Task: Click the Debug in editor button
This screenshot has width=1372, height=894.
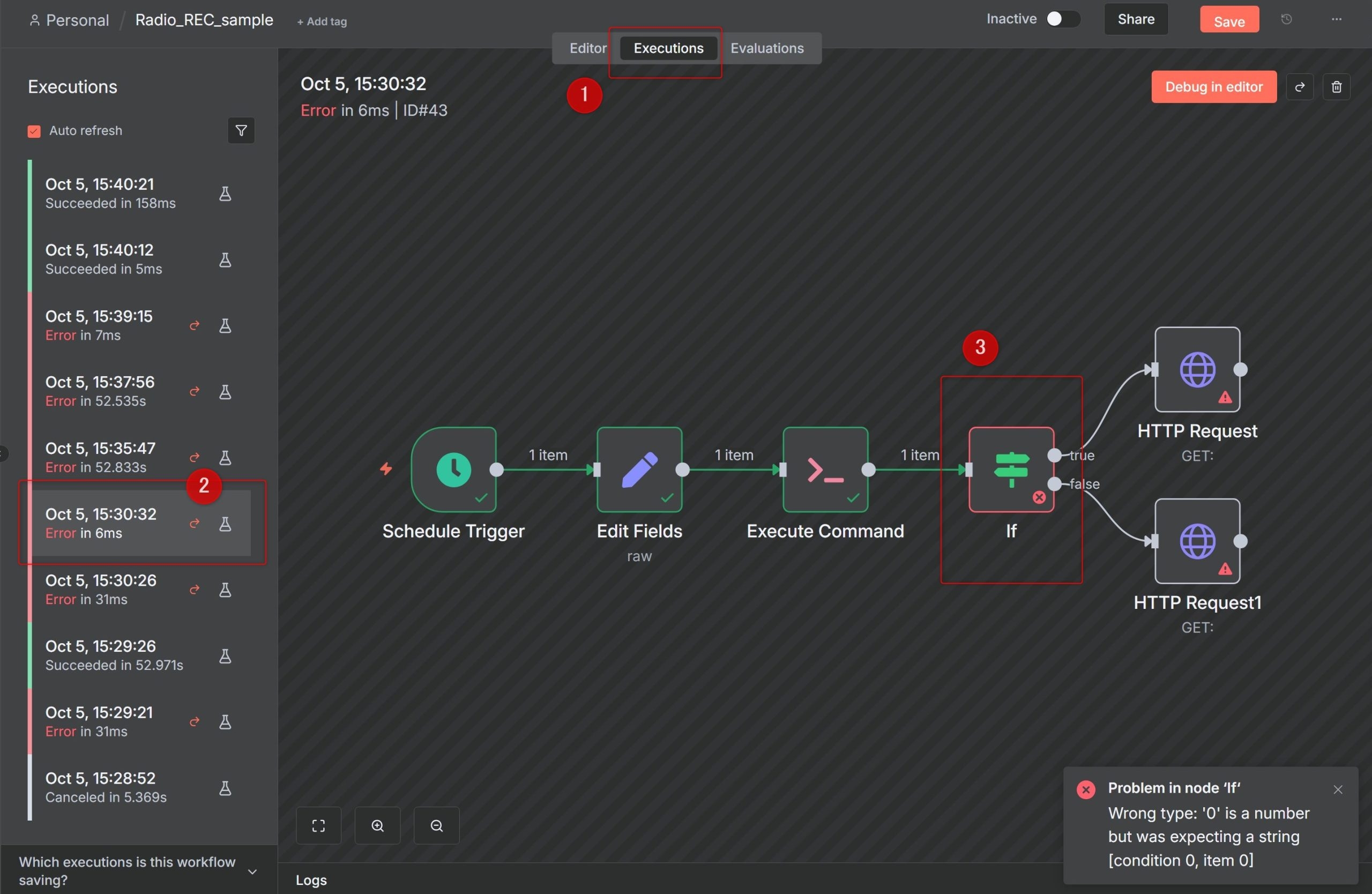Action: pos(1213,87)
